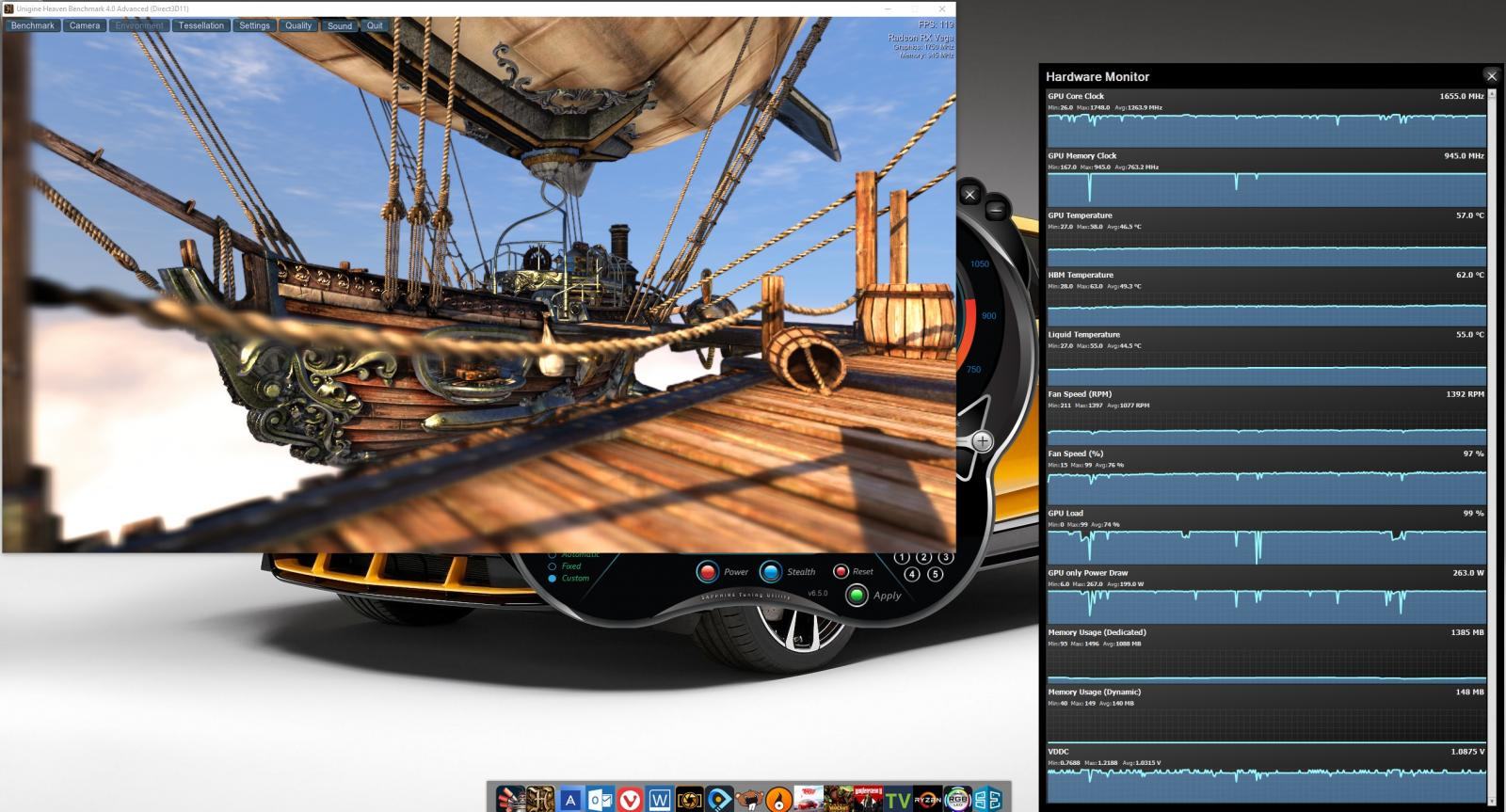Click the GPU only Power Draw label
Screen dimensions: 1506x812
1088,572
